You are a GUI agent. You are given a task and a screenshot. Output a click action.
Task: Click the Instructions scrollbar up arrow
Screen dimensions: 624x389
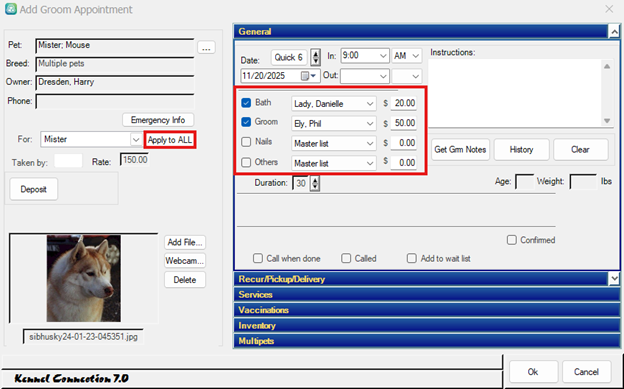[x=607, y=66]
